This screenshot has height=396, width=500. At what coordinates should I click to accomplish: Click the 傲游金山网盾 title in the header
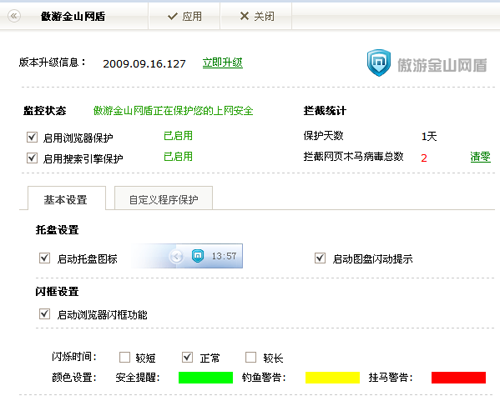coord(73,16)
